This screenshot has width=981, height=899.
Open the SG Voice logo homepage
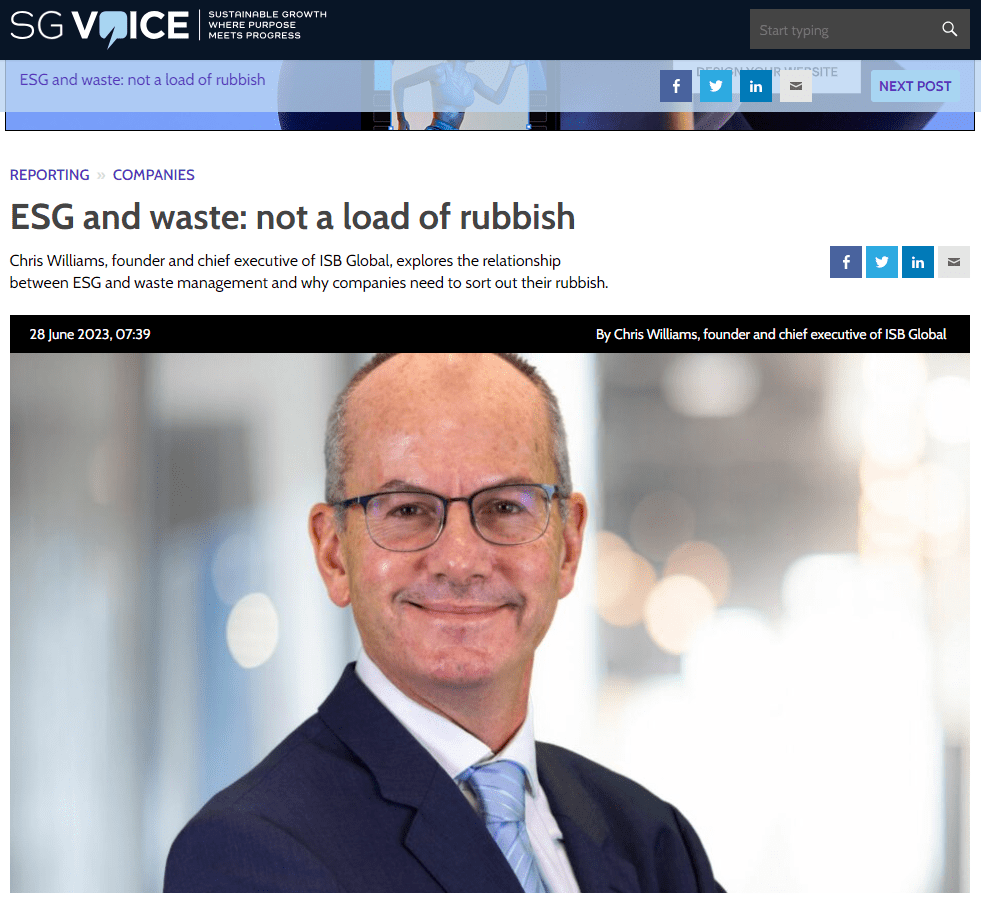tap(99, 28)
